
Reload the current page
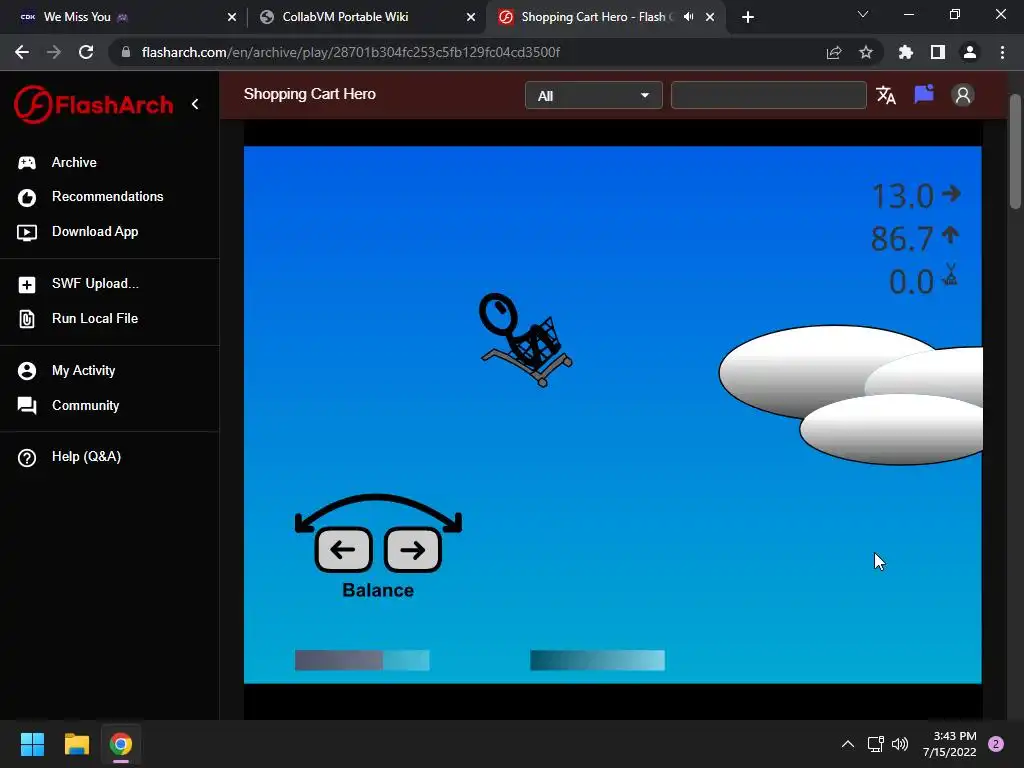[x=86, y=52]
